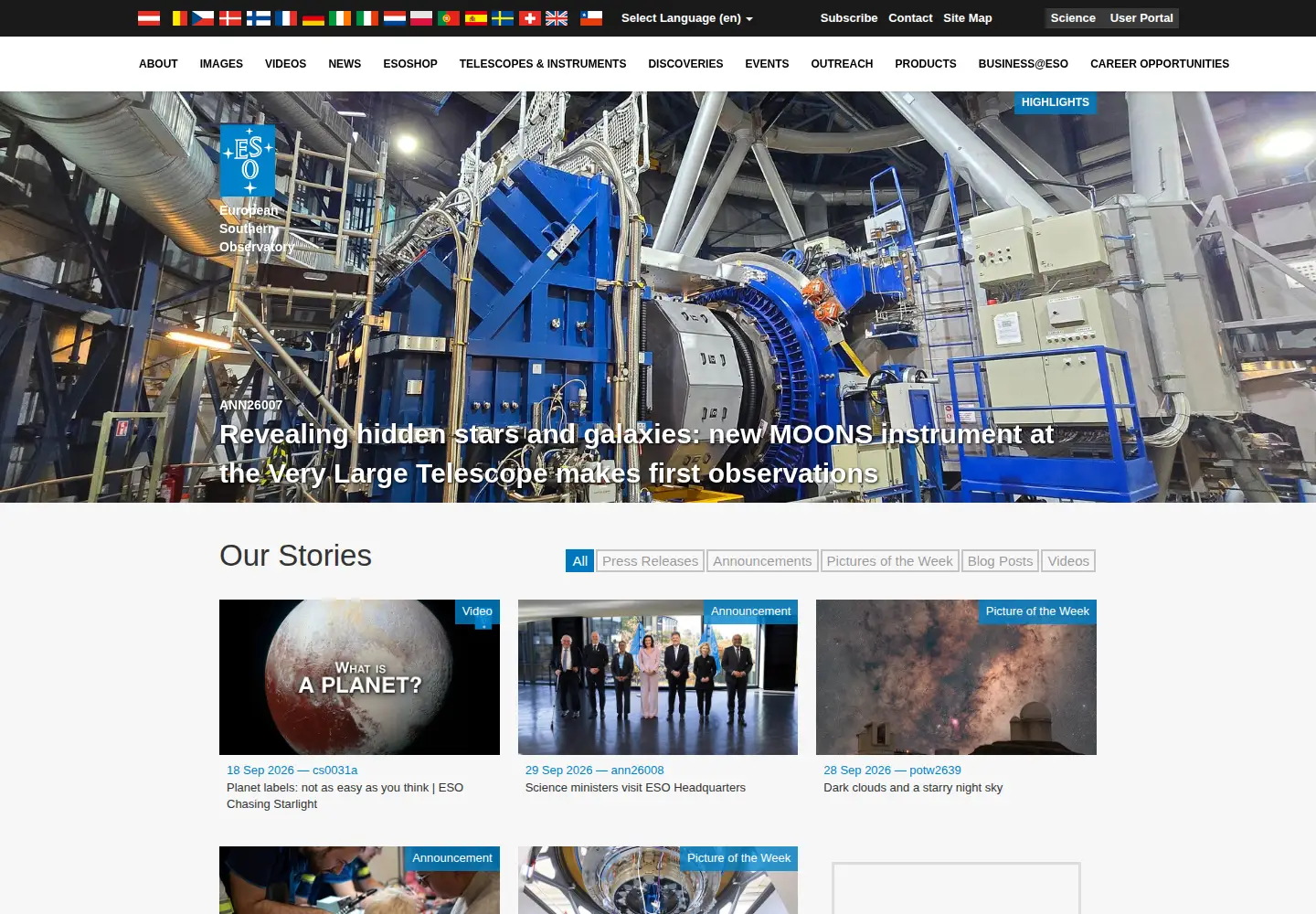Choose the Germany flag icon
This screenshot has width=1316, height=914.
(x=313, y=18)
